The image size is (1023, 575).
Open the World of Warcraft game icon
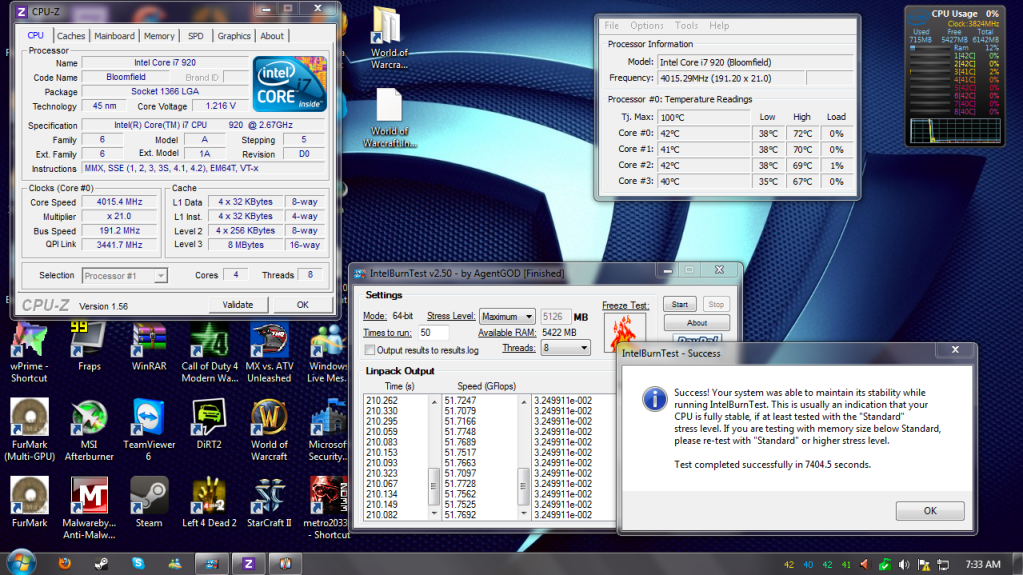269,418
